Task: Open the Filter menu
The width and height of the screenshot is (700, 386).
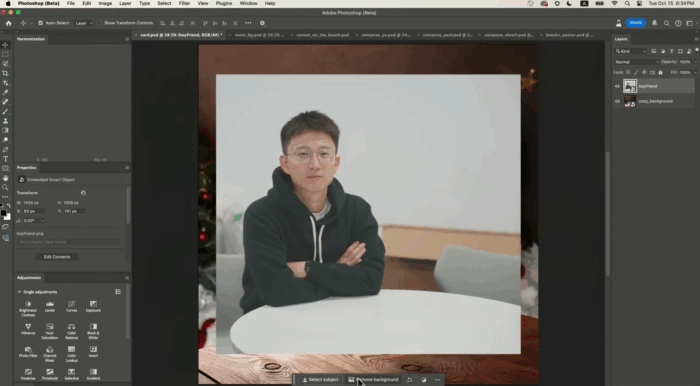Action: tap(184, 3)
